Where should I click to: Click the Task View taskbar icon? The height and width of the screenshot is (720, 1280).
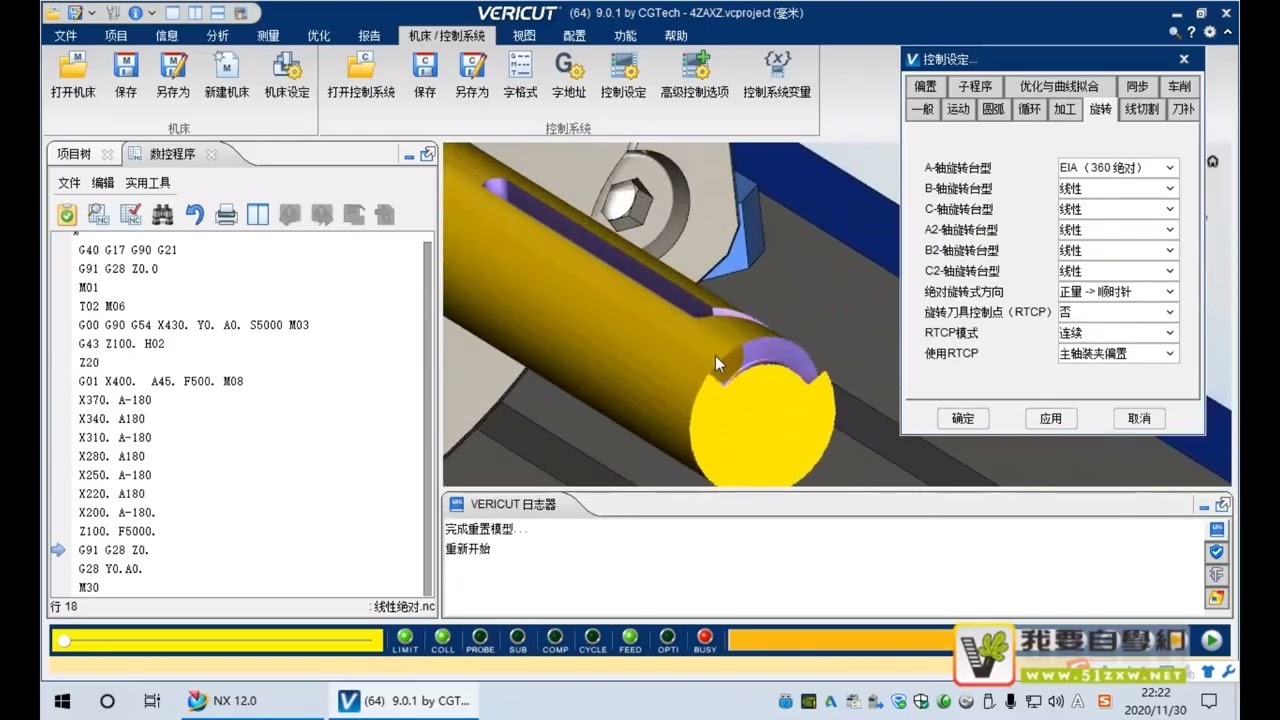152,701
